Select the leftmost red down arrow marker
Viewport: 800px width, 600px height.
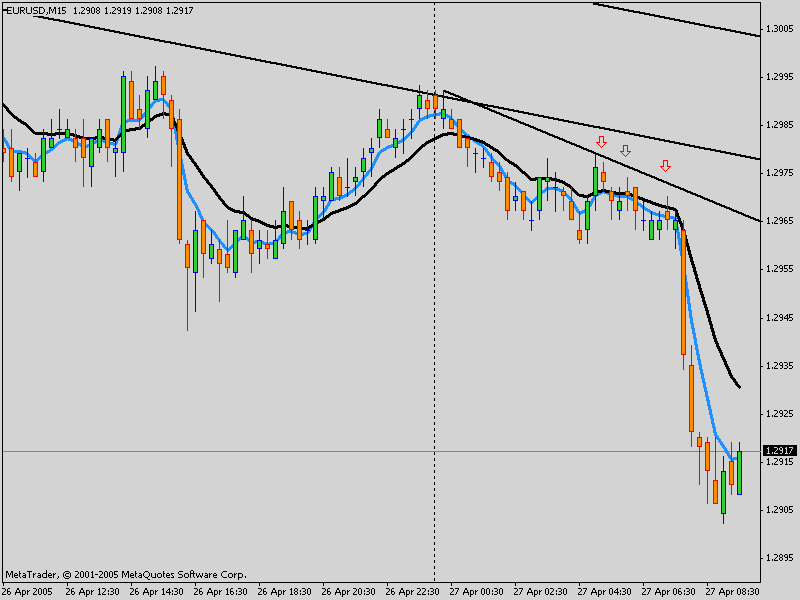[x=602, y=141]
